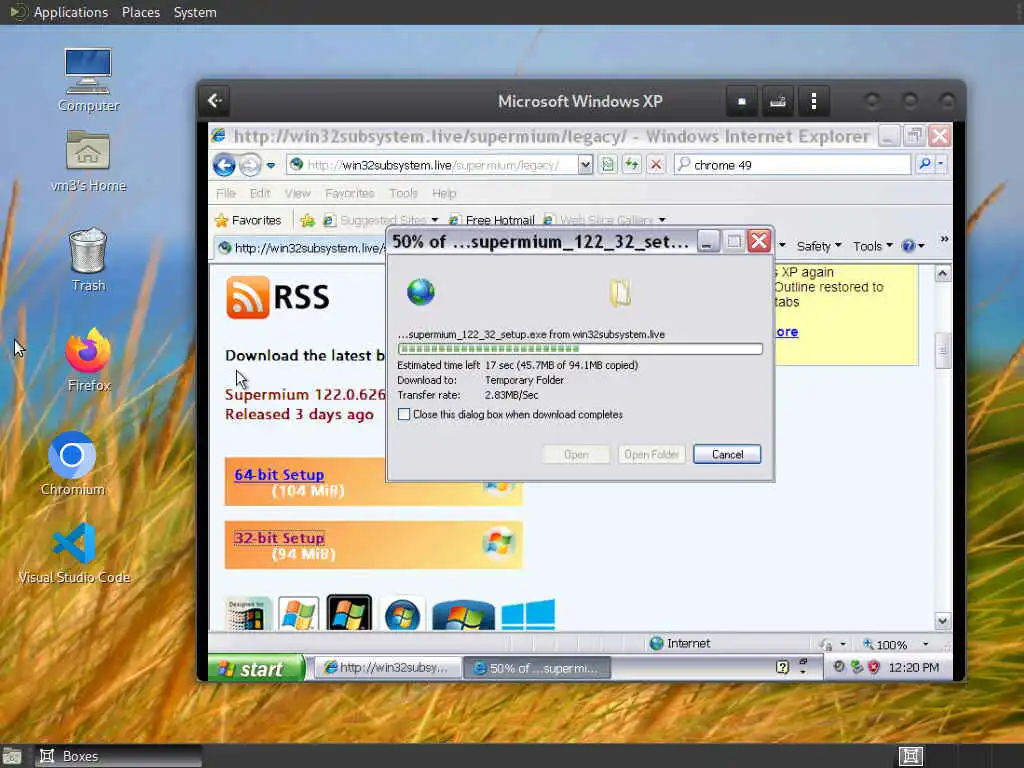
Task: Click the show desktop icon in bottom panel
Action: tap(11, 756)
